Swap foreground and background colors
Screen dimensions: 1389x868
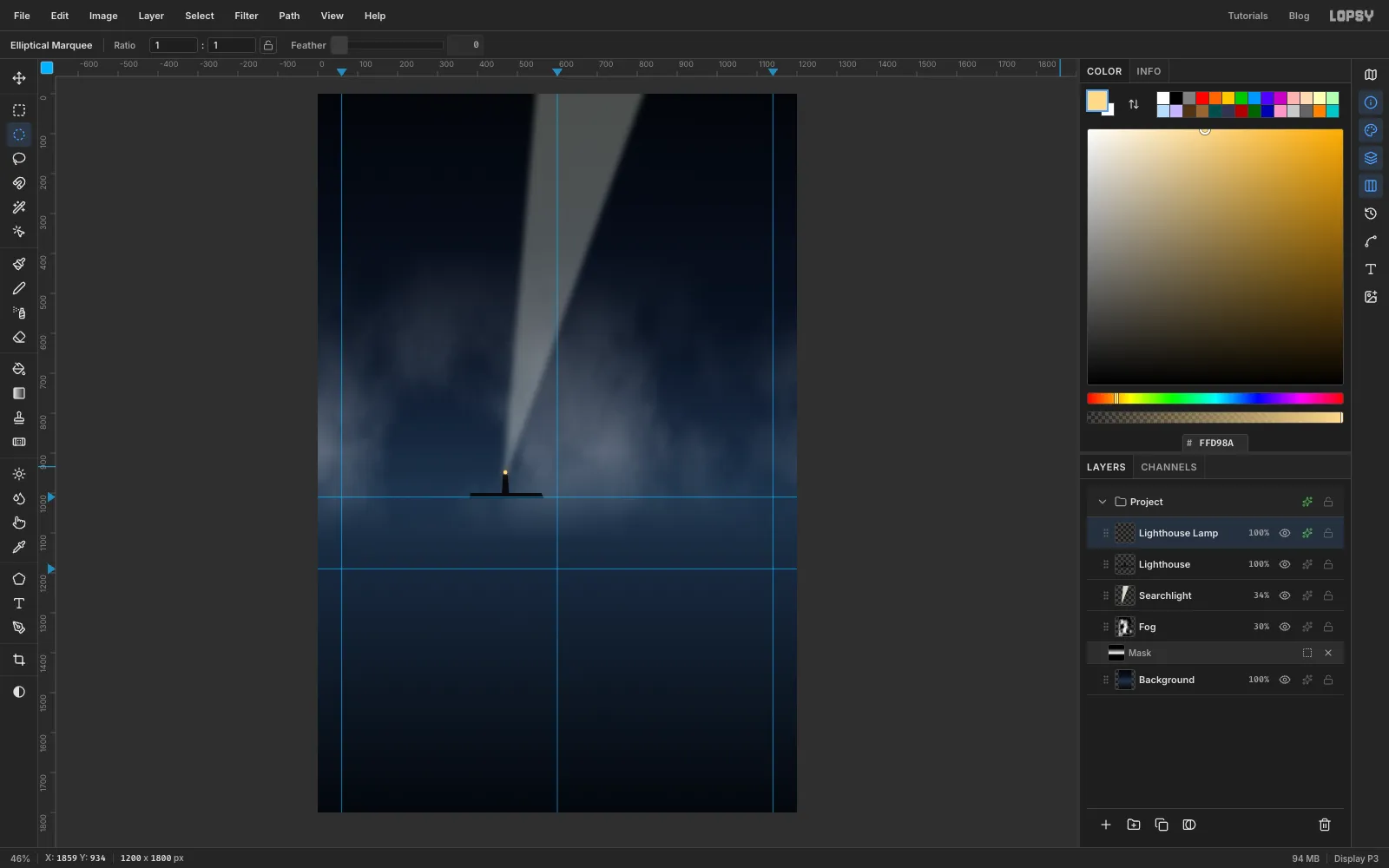pyautogui.click(x=1134, y=104)
